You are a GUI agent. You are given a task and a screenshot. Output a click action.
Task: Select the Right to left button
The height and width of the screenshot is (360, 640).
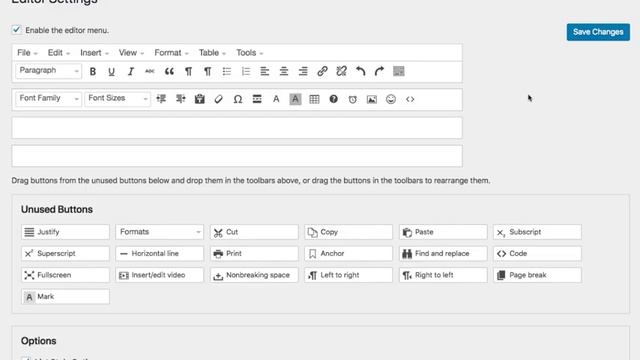point(443,275)
